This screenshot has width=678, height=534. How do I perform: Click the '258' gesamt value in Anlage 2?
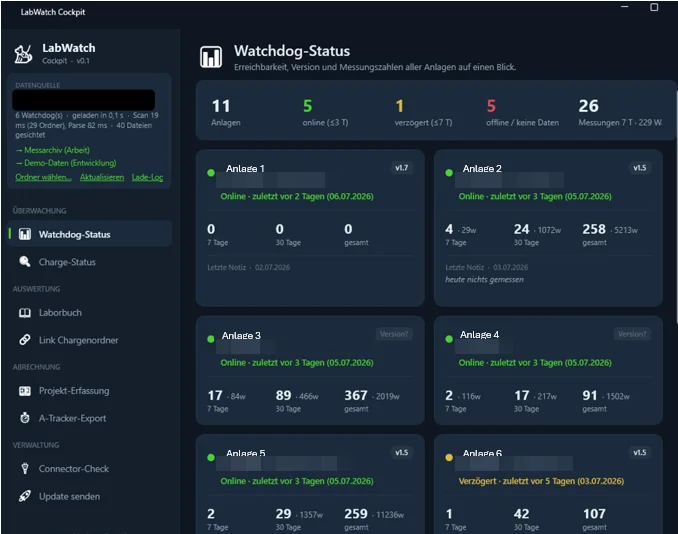pyautogui.click(x=594, y=229)
